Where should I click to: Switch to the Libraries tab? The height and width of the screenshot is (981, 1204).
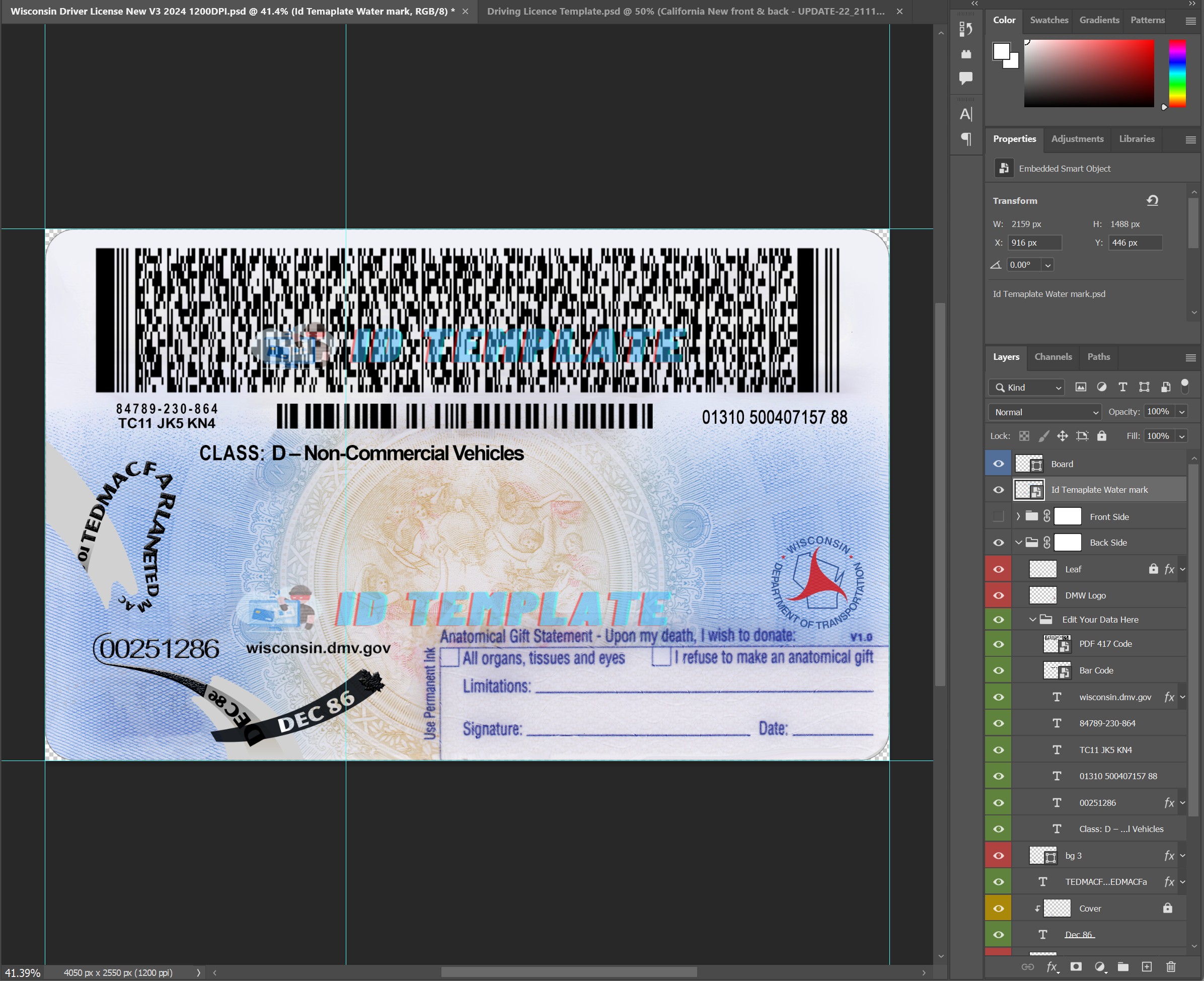tap(1136, 138)
